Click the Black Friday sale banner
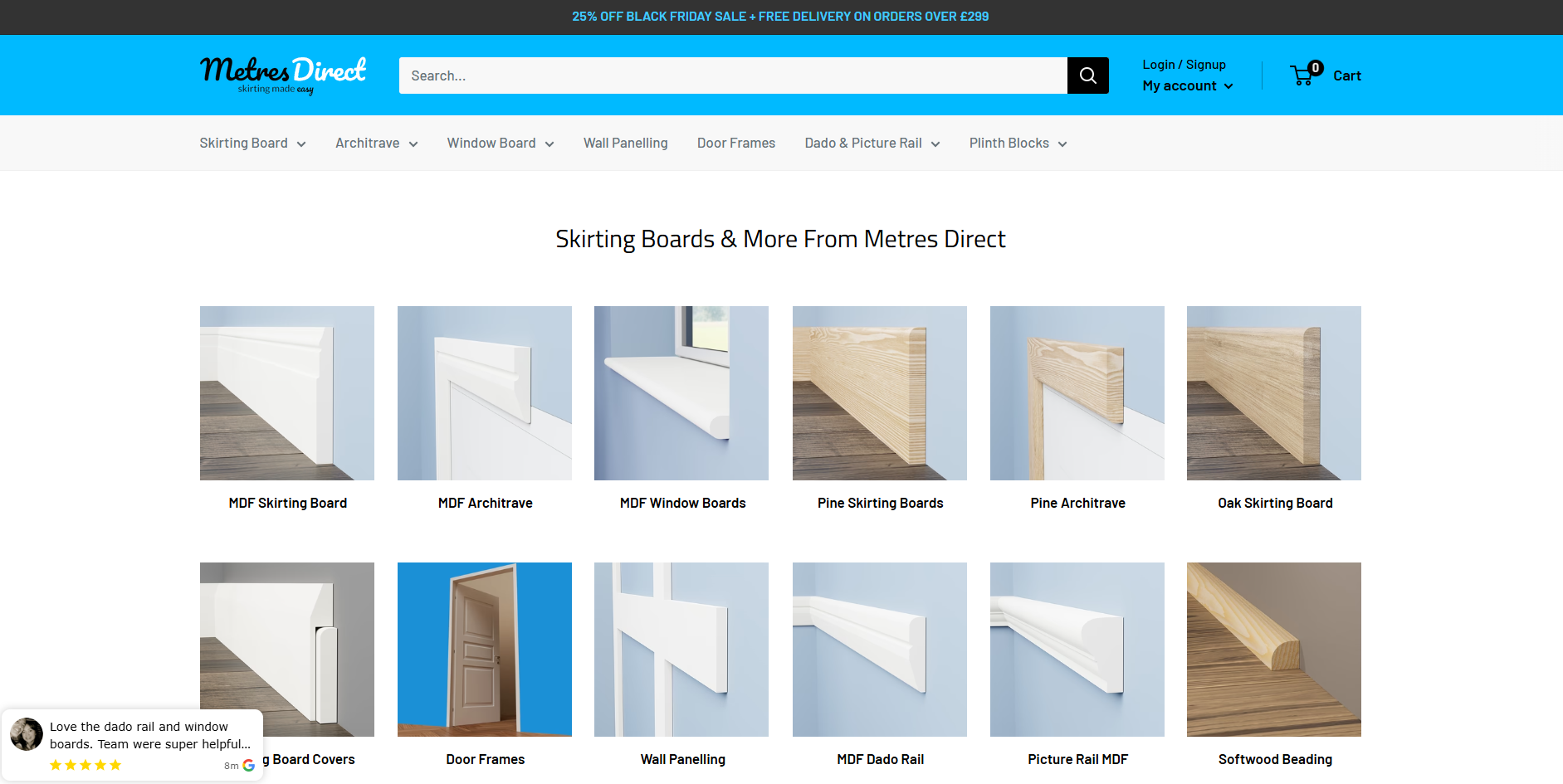The image size is (1563, 784). coord(780,17)
